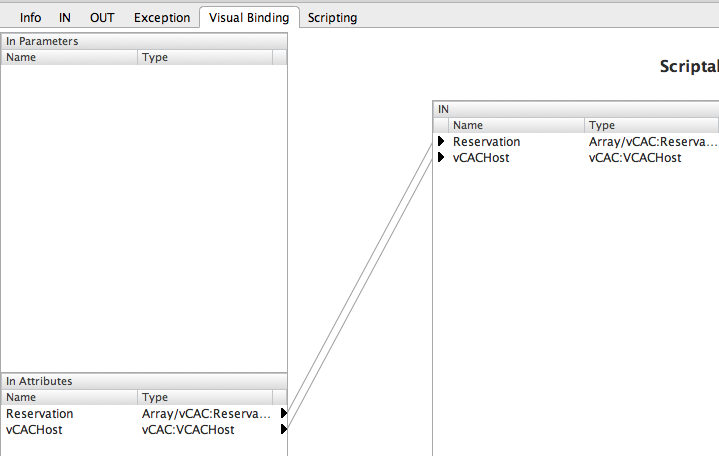The image size is (719, 456).
Task: Go to the Exception tab
Action: coord(162,18)
